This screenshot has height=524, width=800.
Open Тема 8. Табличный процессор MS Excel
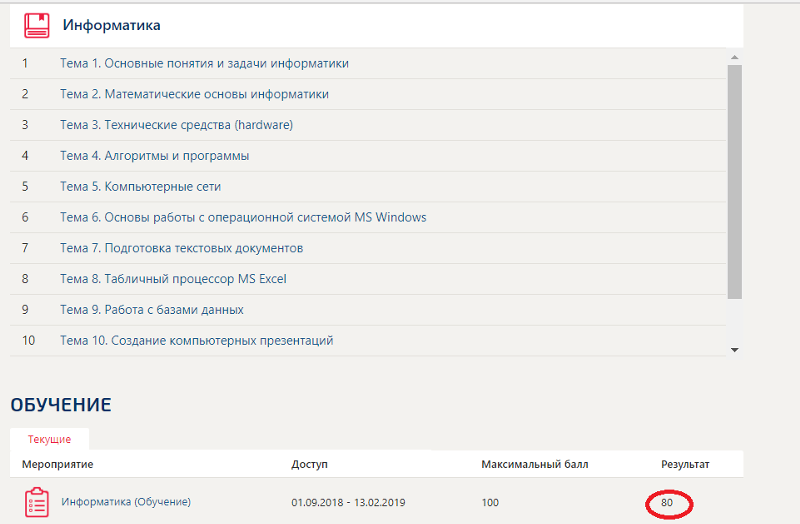point(173,279)
